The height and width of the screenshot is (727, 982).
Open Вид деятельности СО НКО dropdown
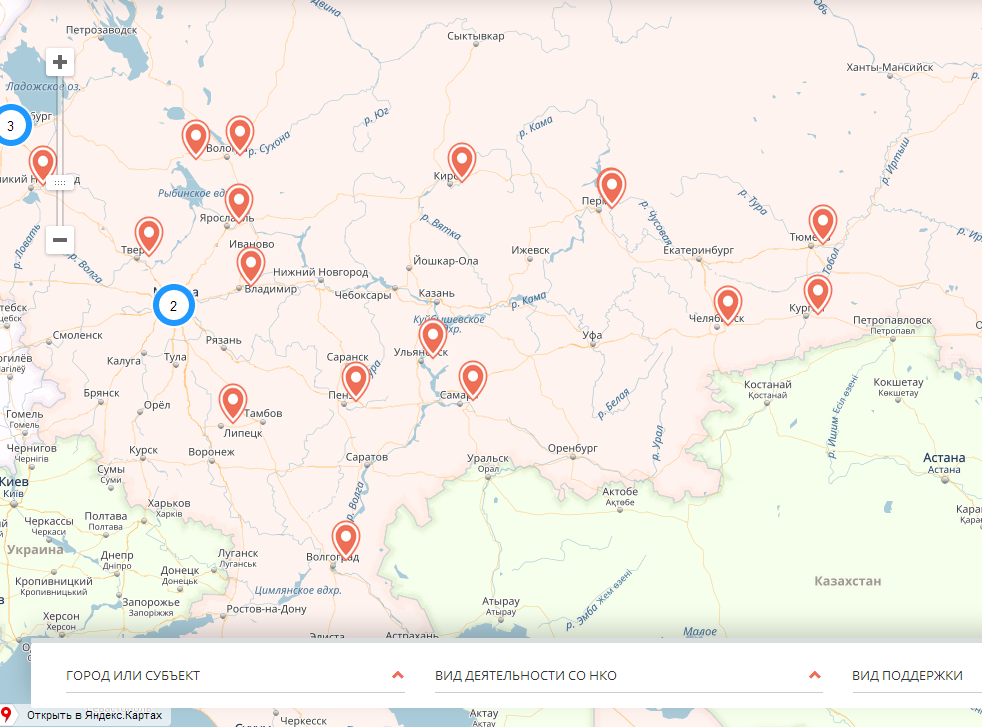tap(628, 676)
